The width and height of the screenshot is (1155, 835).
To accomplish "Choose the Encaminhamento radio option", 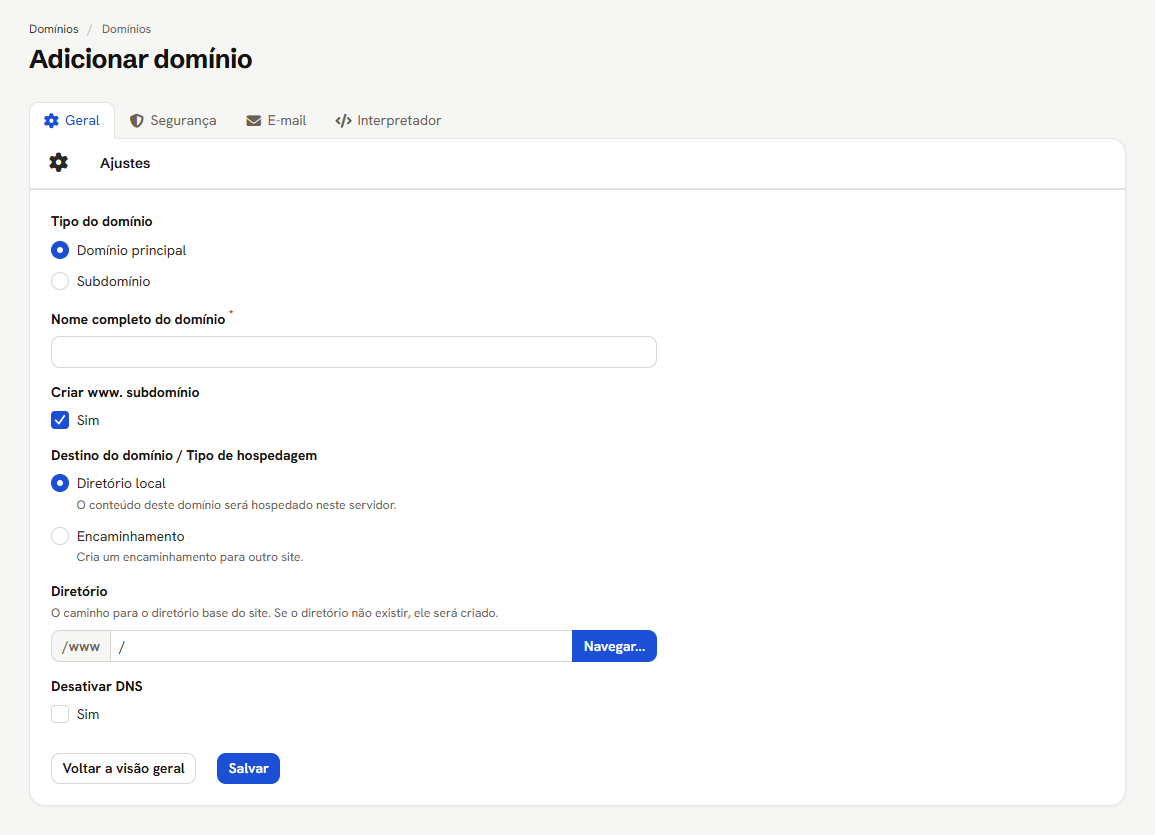I will 60,536.
